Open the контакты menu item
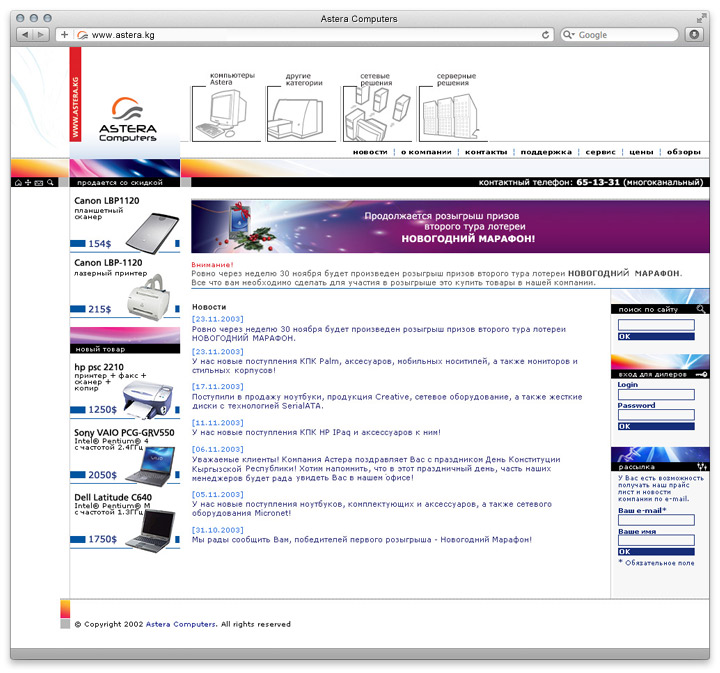Screen dimensions: 720x673 tap(486, 152)
